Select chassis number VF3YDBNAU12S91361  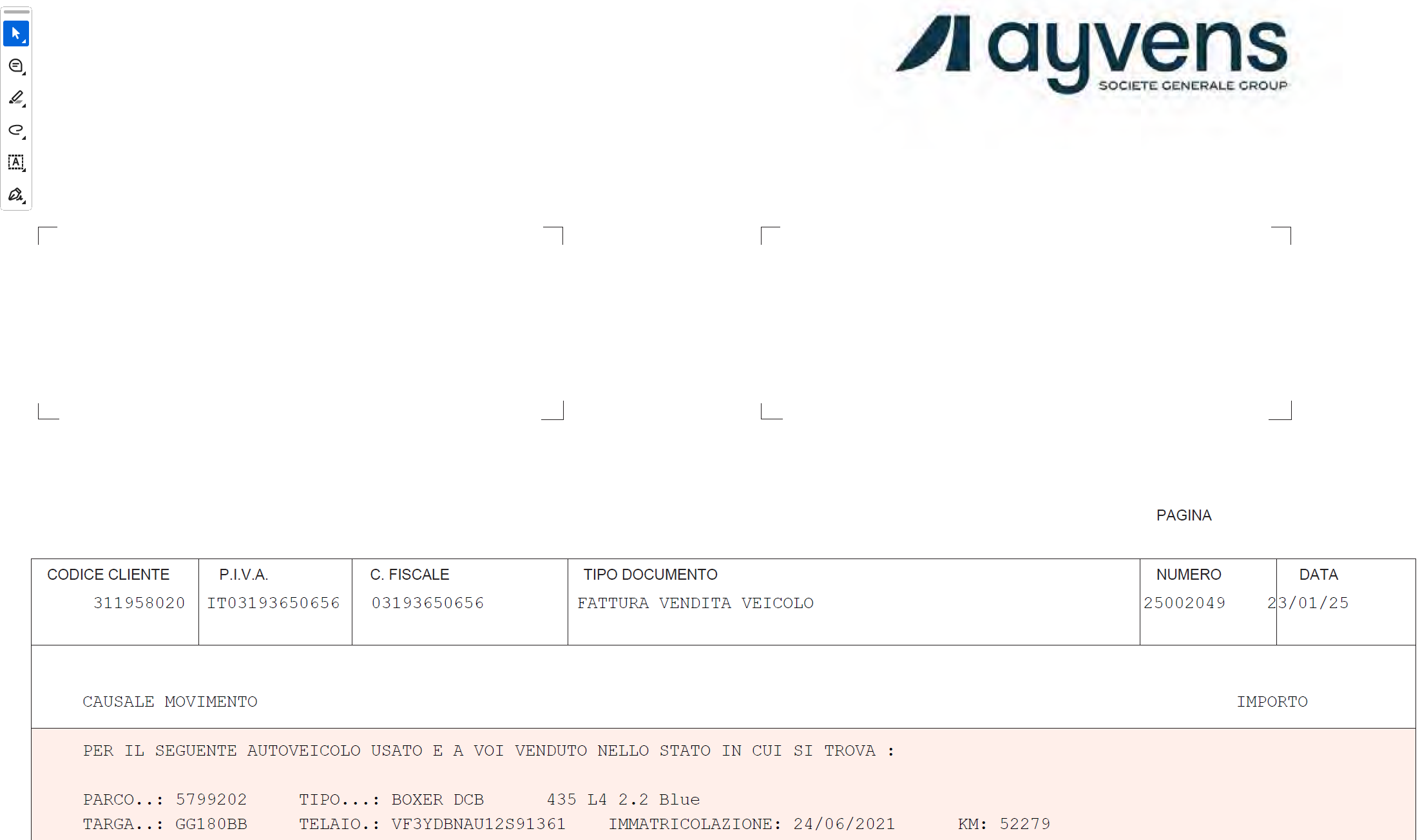479,824
